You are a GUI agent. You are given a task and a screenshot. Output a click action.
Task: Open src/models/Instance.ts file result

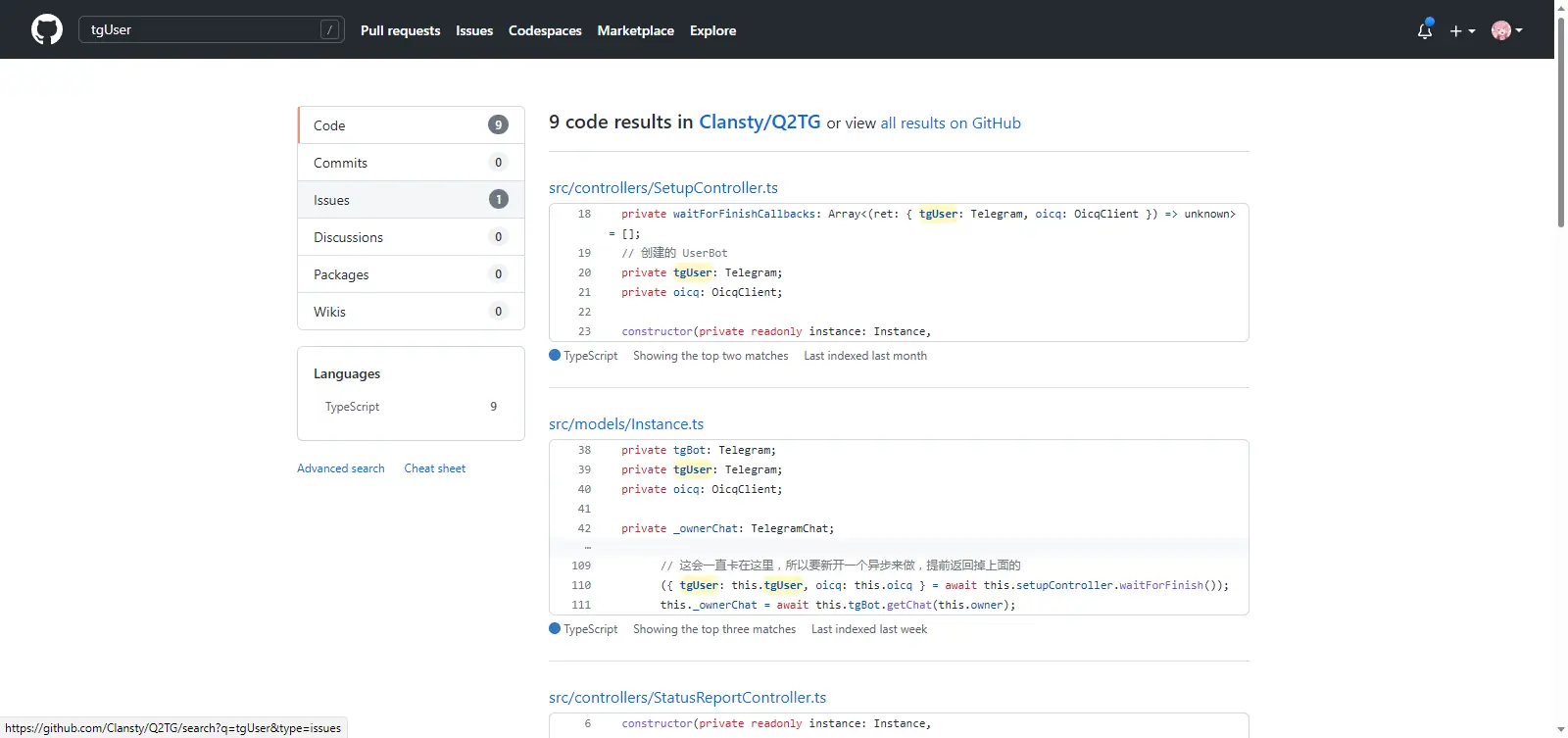click(626, 424)
